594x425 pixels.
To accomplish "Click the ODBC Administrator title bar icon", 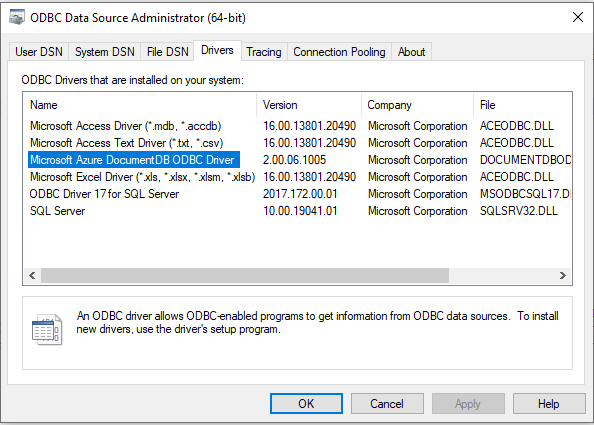I will click(17, 17).
